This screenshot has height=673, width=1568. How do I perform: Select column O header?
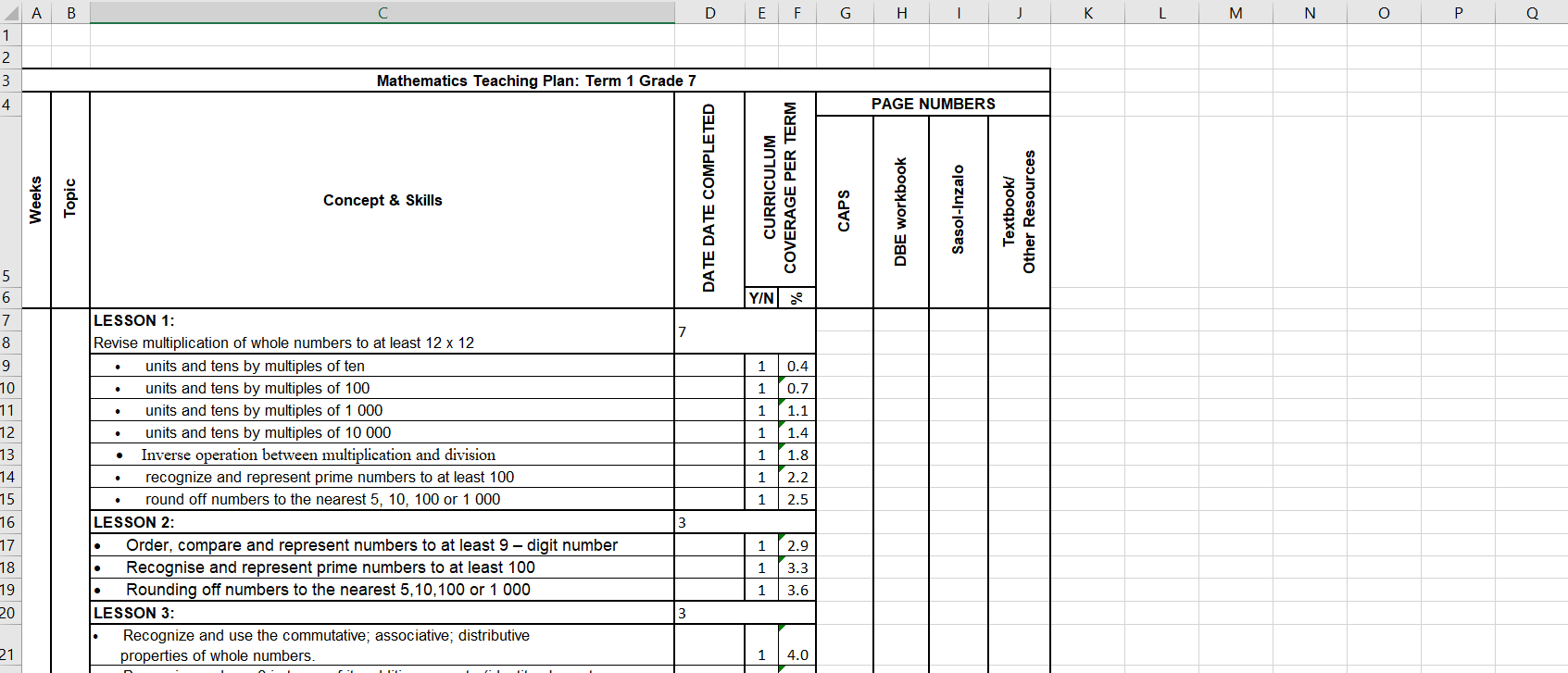[x=1384, y=12]
